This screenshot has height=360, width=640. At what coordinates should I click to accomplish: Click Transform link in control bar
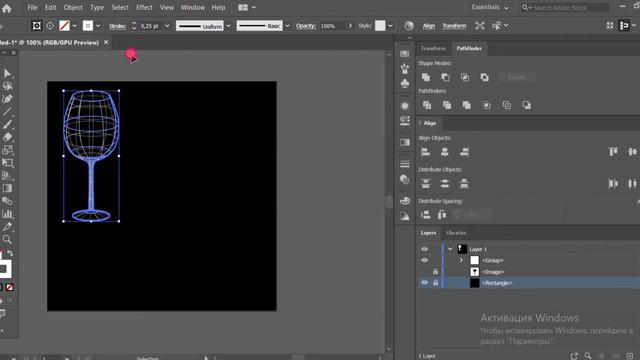[x=454, y=26]
